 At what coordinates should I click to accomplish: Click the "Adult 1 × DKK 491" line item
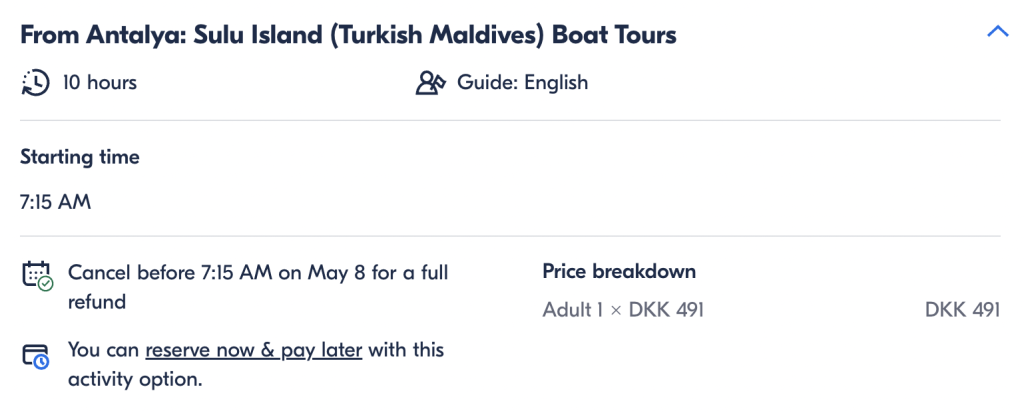(x=623, y=310)
